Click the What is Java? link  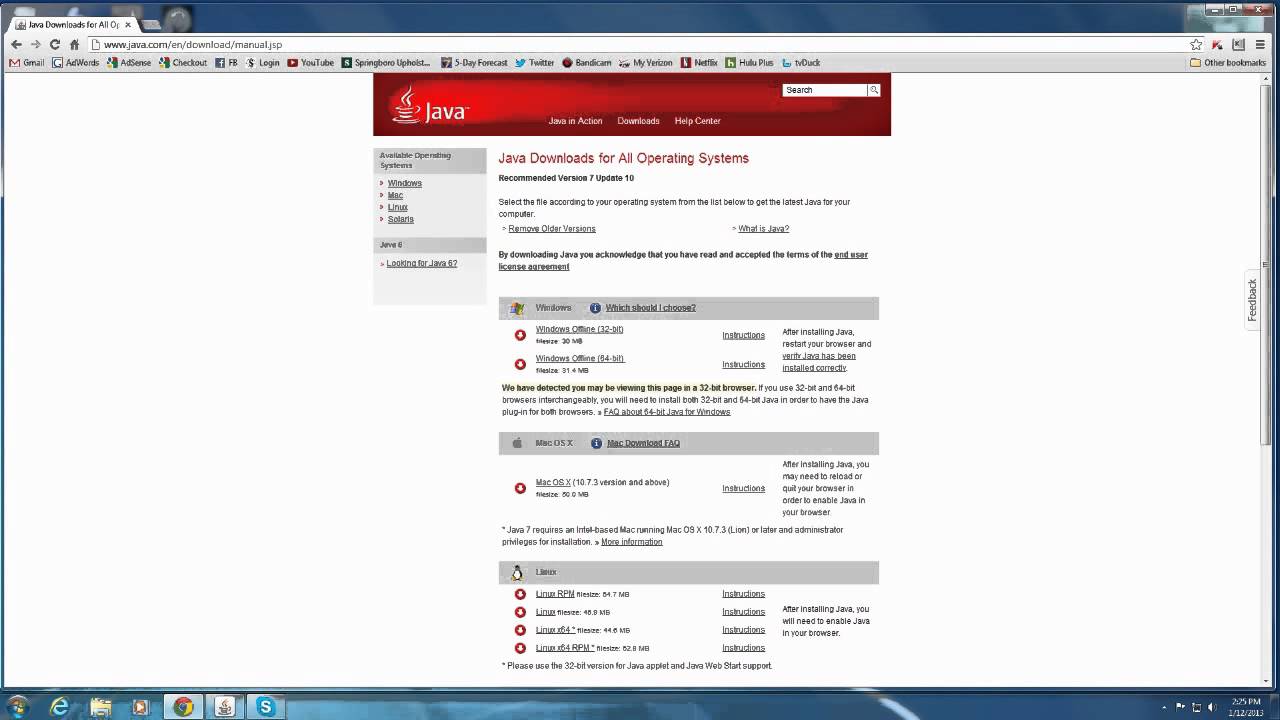[763, 229]
